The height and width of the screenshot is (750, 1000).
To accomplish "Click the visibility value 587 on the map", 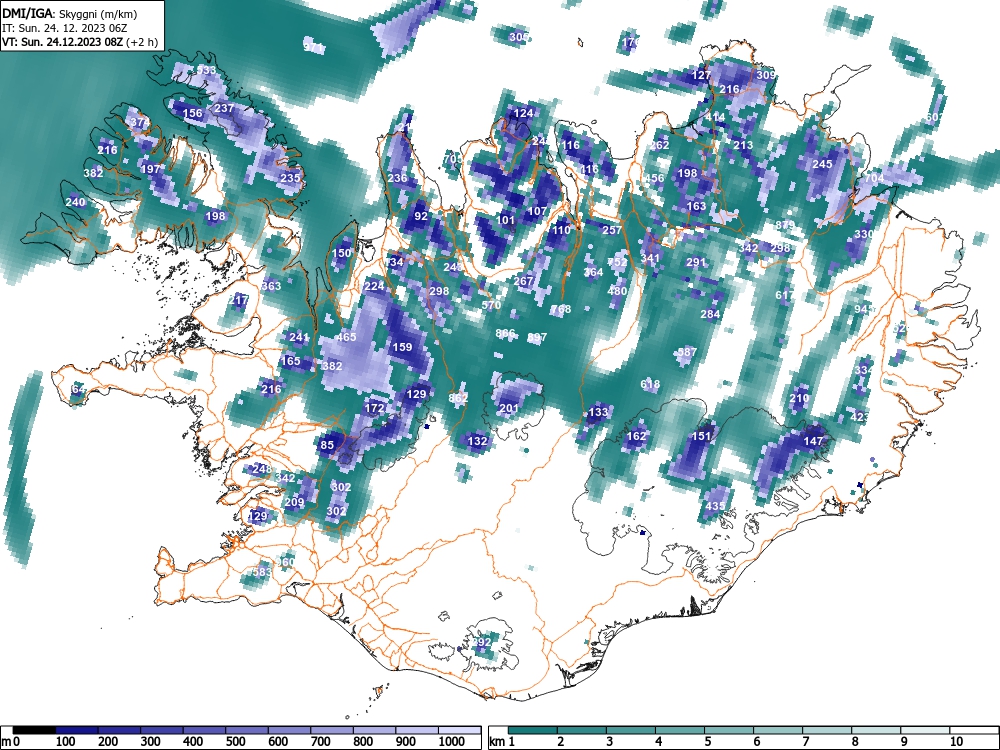I will (687, 352).
